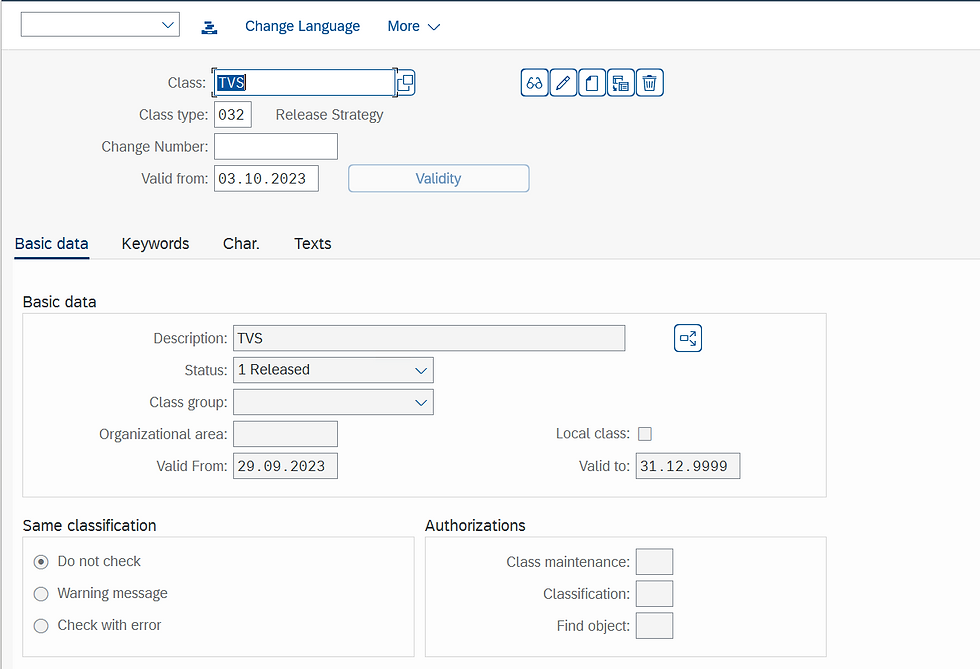This screenshot has height=669, width=980.
Task: Click the Display glasses icon
Action: 534,83
